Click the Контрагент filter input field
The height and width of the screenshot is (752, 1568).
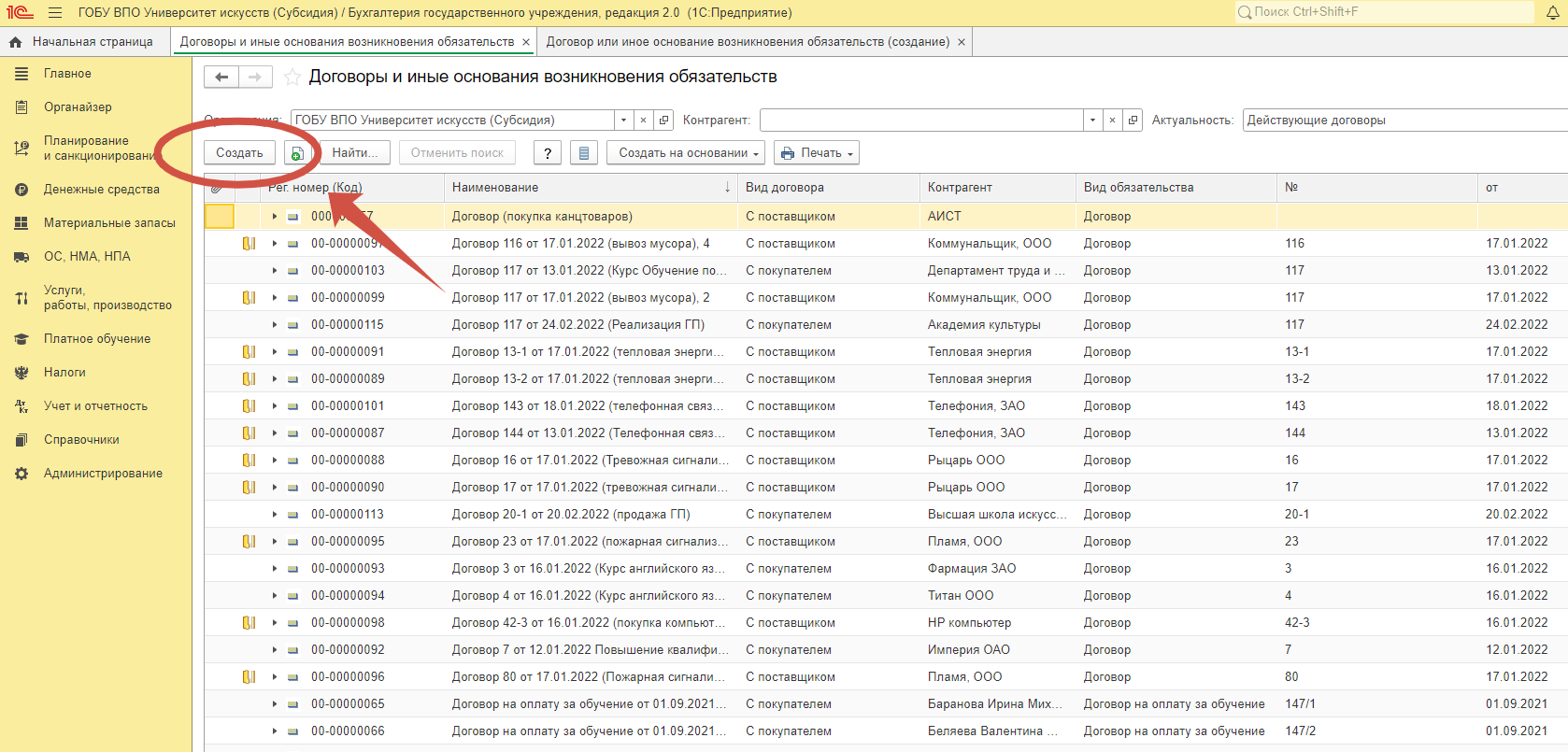tap(921, 121)
